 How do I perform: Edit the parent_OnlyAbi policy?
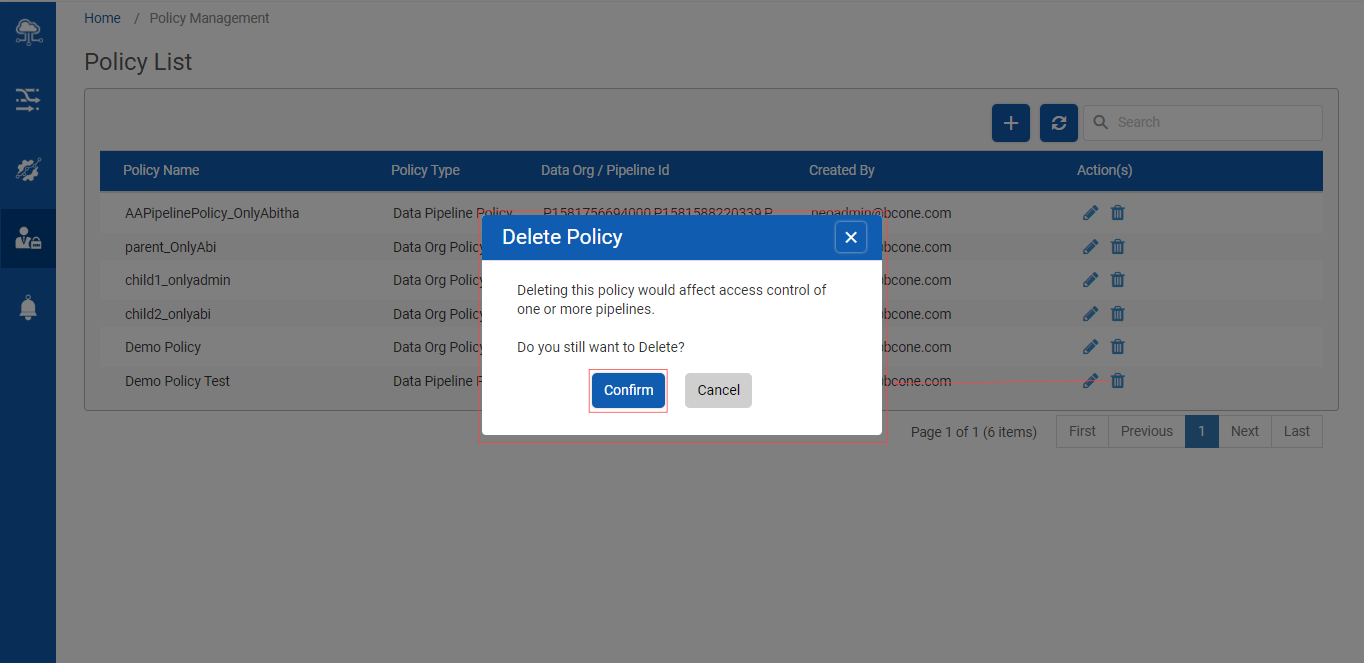(1090, 247)
